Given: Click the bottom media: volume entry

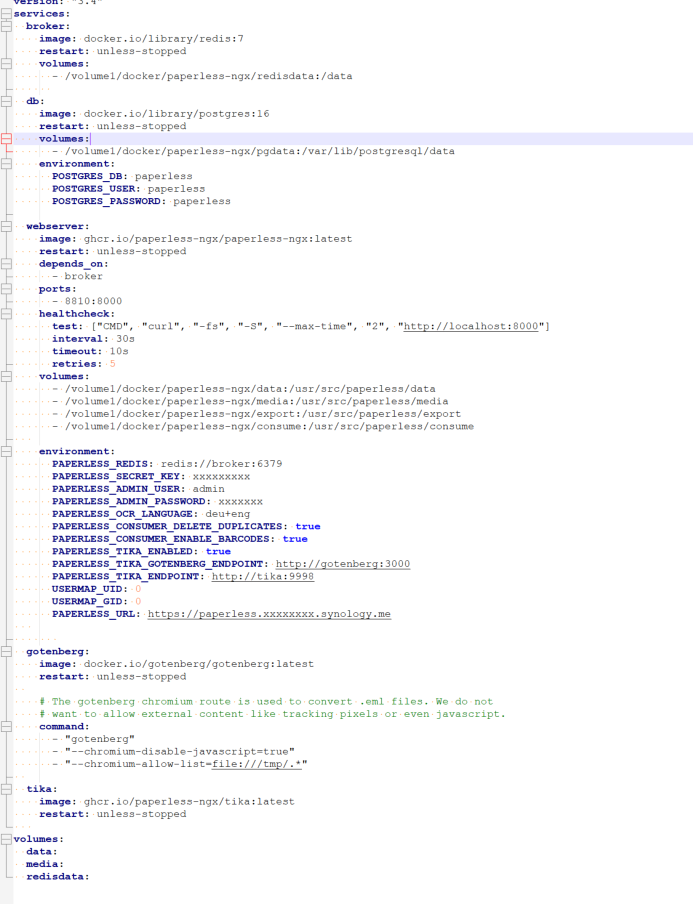Looking at the screenshot, I should [x=45, y=864].
